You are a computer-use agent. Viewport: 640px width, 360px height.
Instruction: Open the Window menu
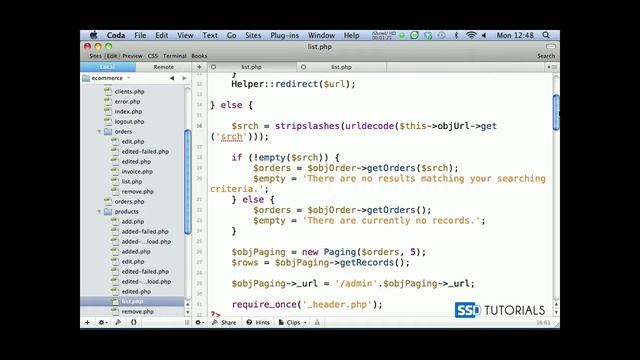point(321,36)
